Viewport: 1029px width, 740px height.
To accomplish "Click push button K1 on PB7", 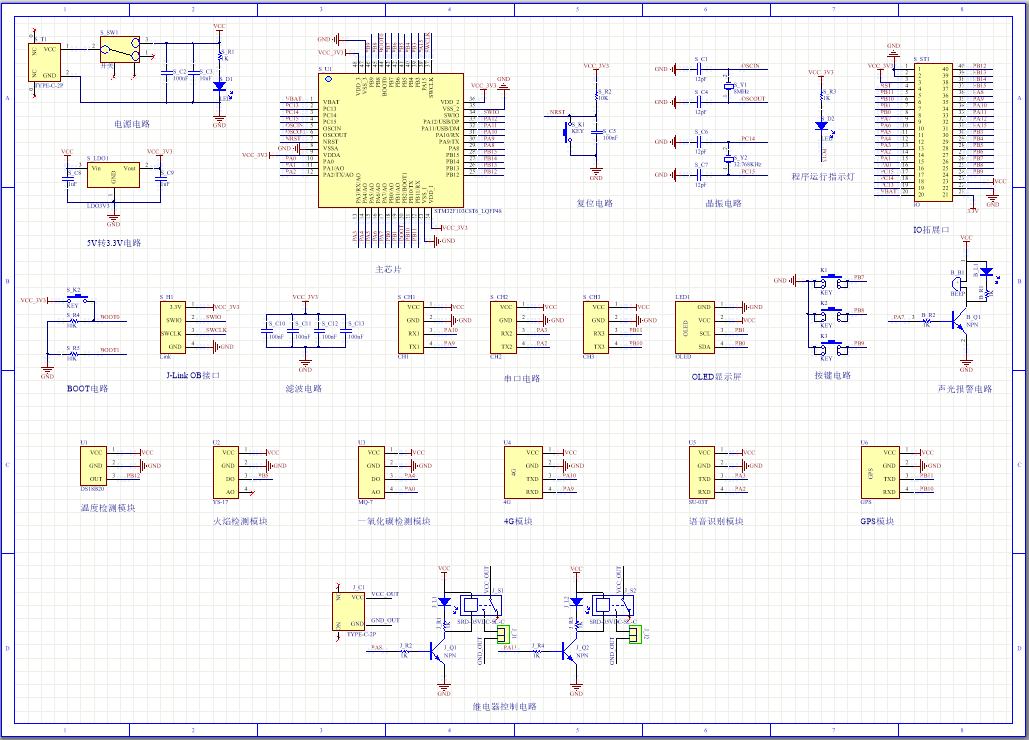I will (x=831, y=282).
